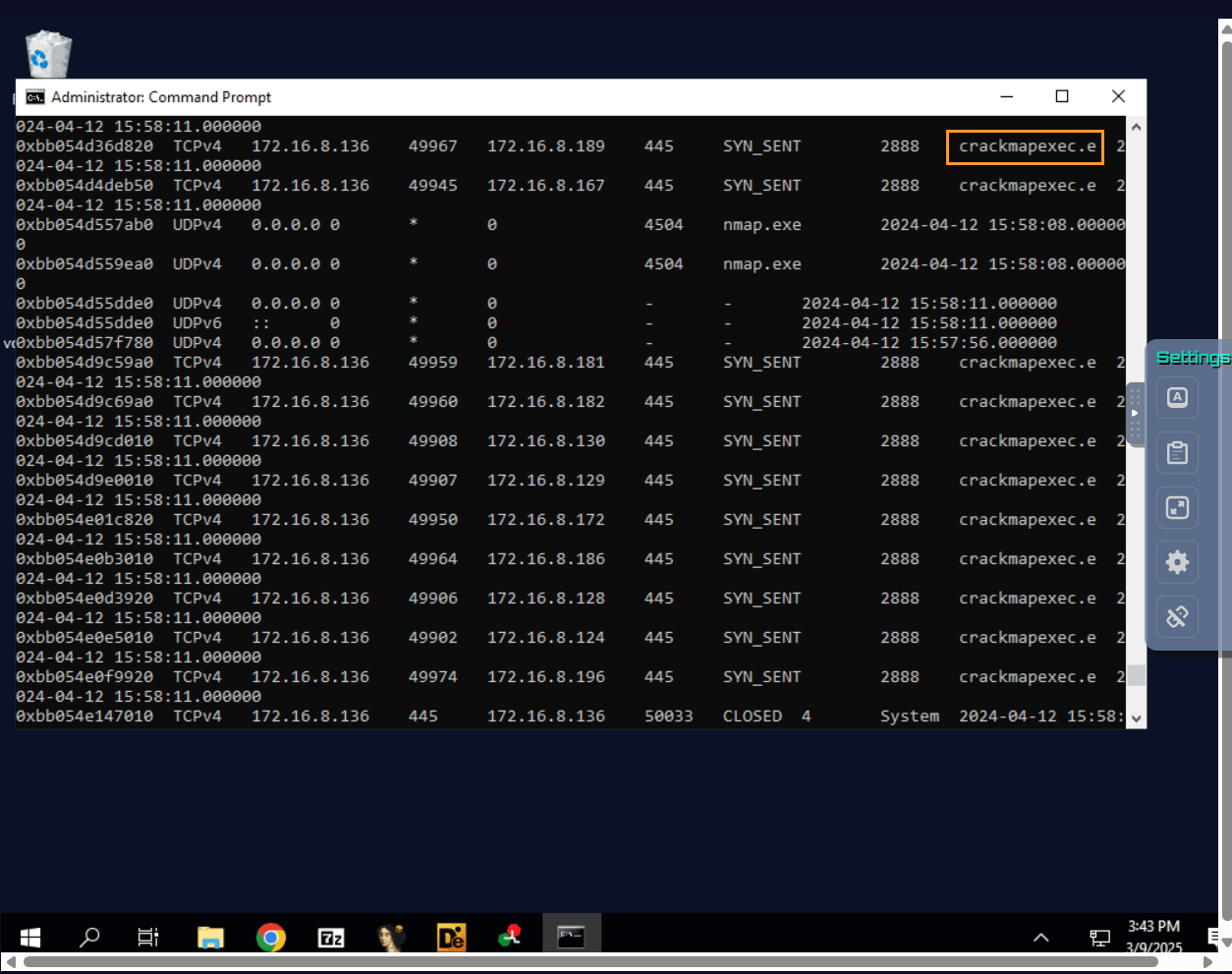The image size is (1232, 974).
Task: Click the second nmap.exe entry
Action: (762, 264)
